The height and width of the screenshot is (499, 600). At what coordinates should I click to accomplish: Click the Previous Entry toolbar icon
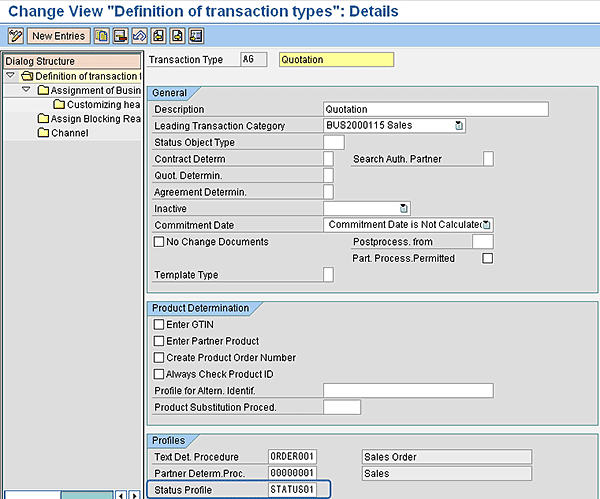(158, 36)
